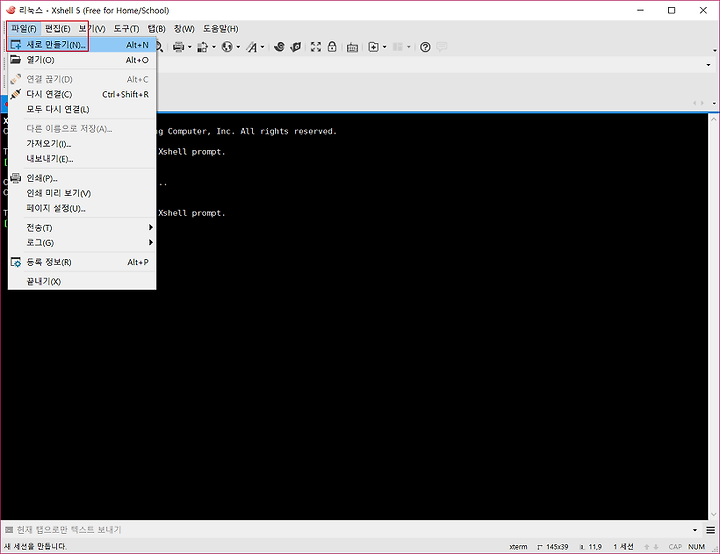
Task: Click the color scheme icon in toolbar
Action: point(202,47)
